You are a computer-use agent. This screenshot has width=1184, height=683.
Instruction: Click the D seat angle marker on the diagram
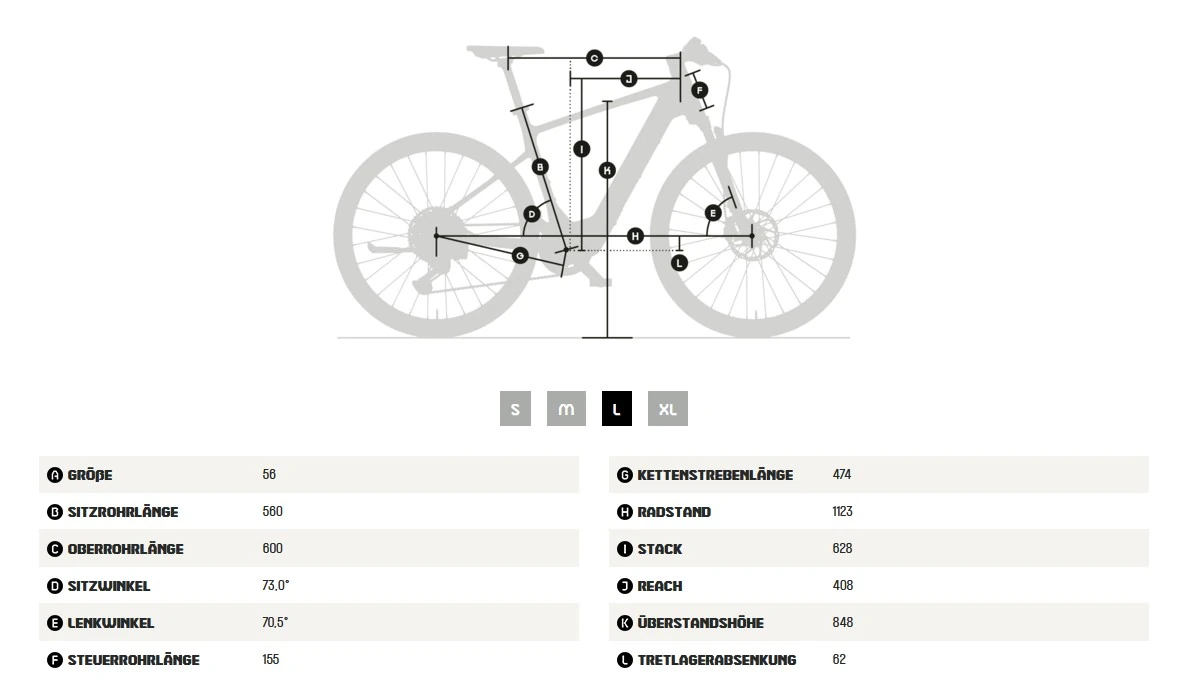532,214
